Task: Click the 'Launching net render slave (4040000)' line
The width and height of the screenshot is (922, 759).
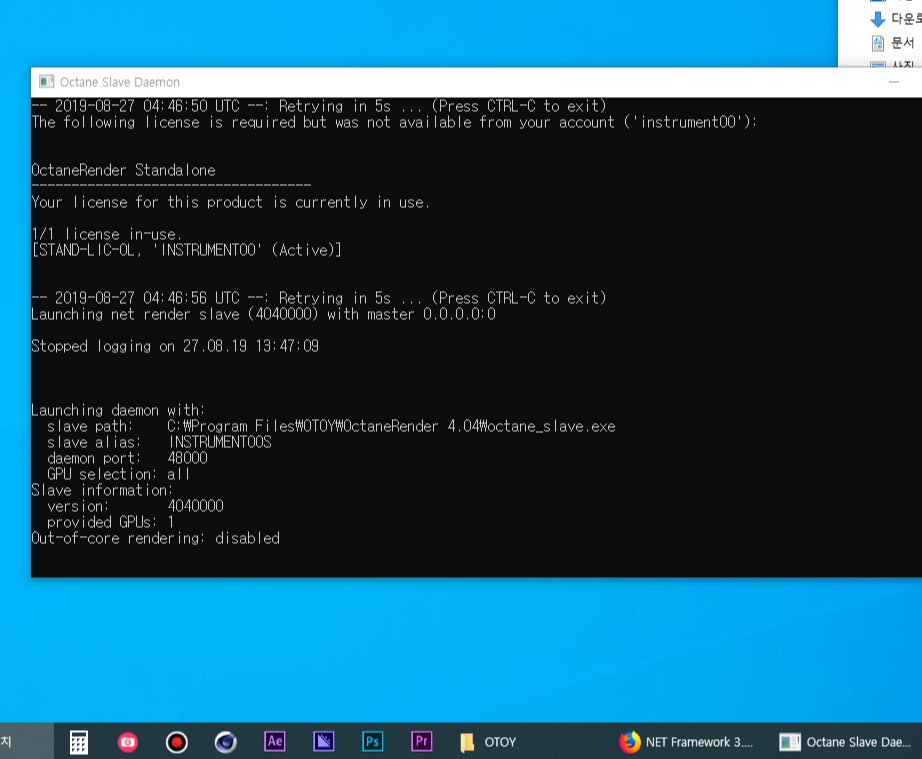Action: pos(263,314)
